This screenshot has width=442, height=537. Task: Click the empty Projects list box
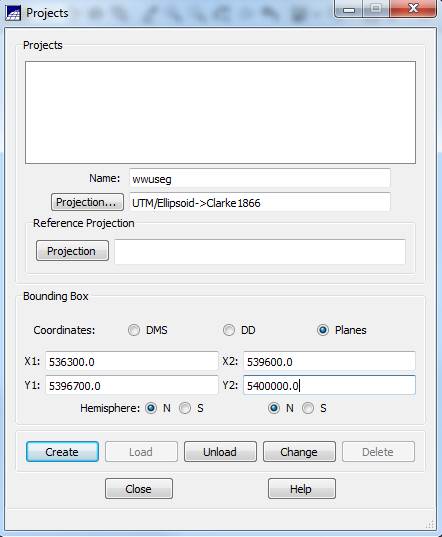click(220, 112)
